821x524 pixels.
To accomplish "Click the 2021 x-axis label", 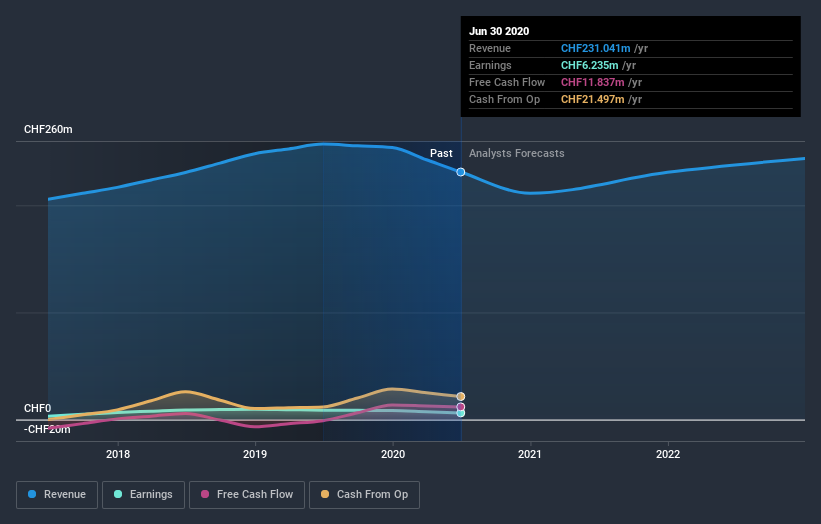I will coord(530,454).
